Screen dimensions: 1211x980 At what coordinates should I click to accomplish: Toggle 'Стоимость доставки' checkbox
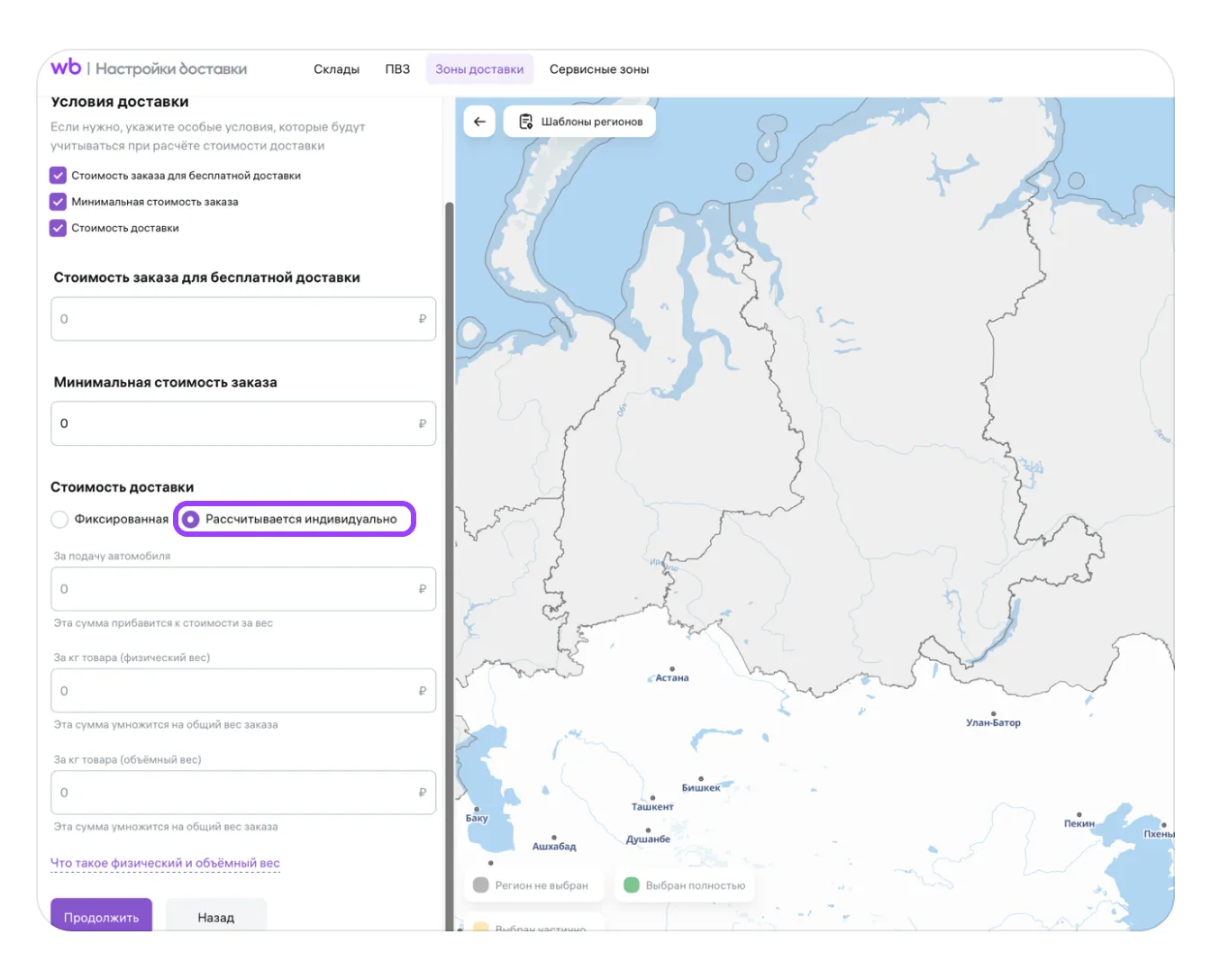click(58, 228)
